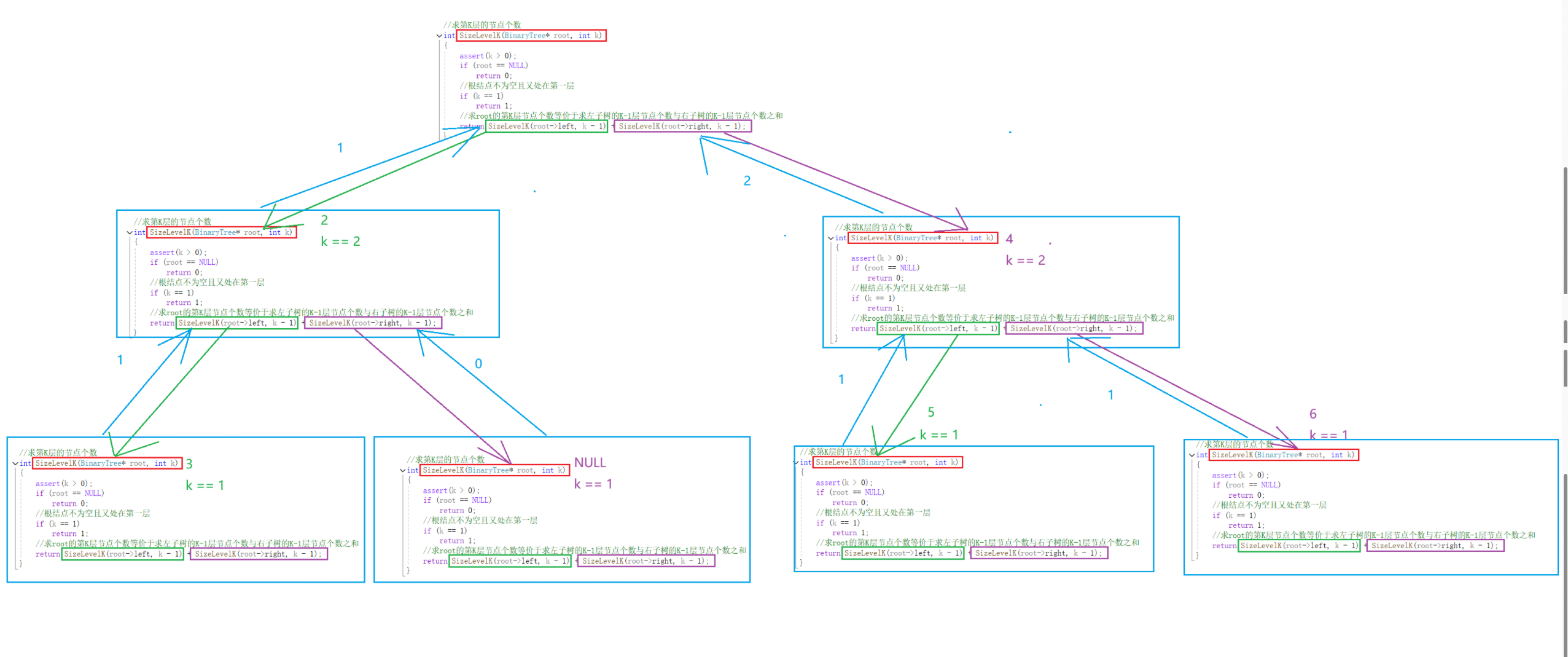Click "if (root == NULL)" in the block marked NULL
The width and height of the screenshot is (1568, 657).
457,500
